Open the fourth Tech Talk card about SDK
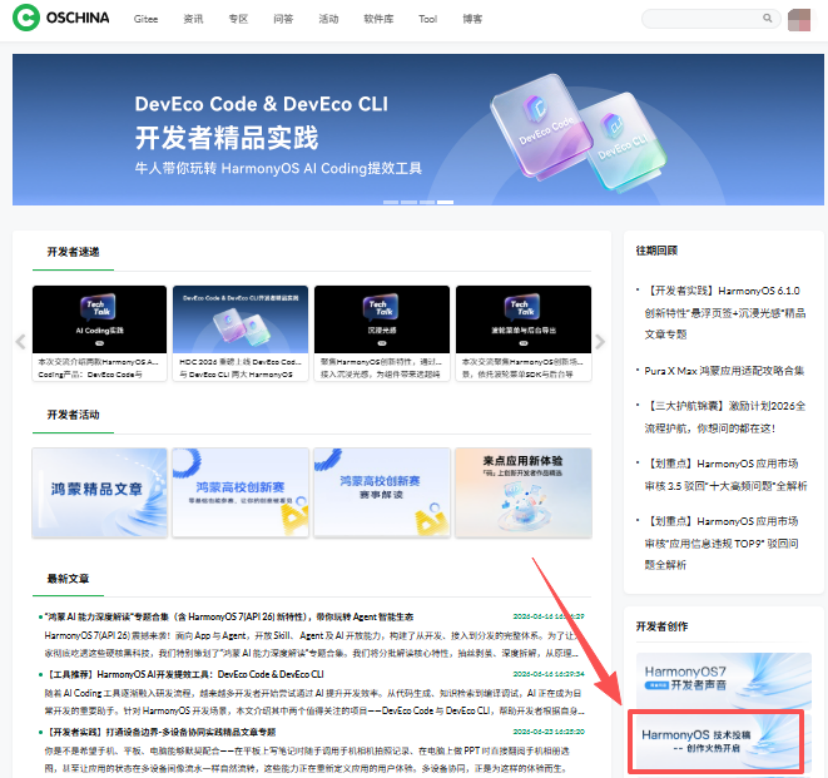Viewport: 828px width, 778px height. click(523, 333)
